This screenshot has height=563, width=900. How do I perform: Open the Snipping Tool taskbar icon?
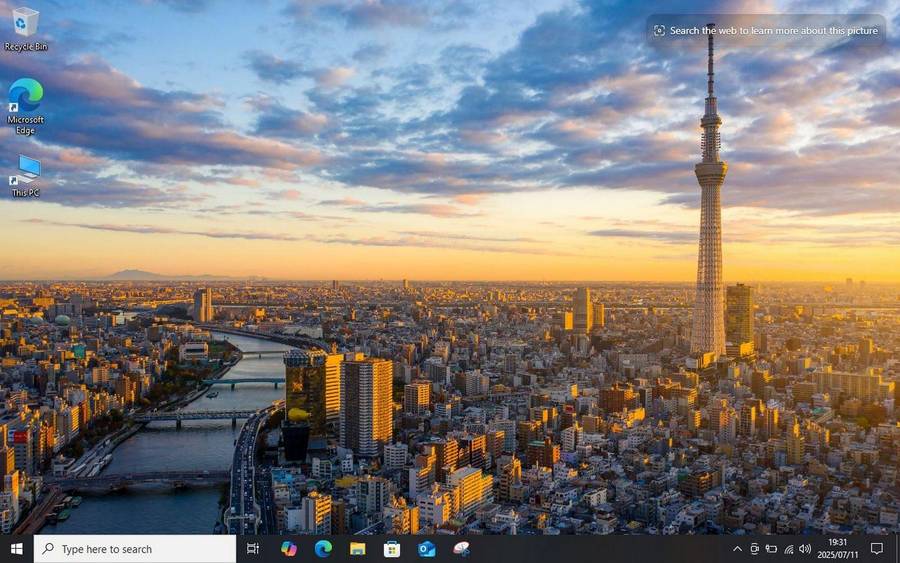pyautogui.click(x=461, y=549)
